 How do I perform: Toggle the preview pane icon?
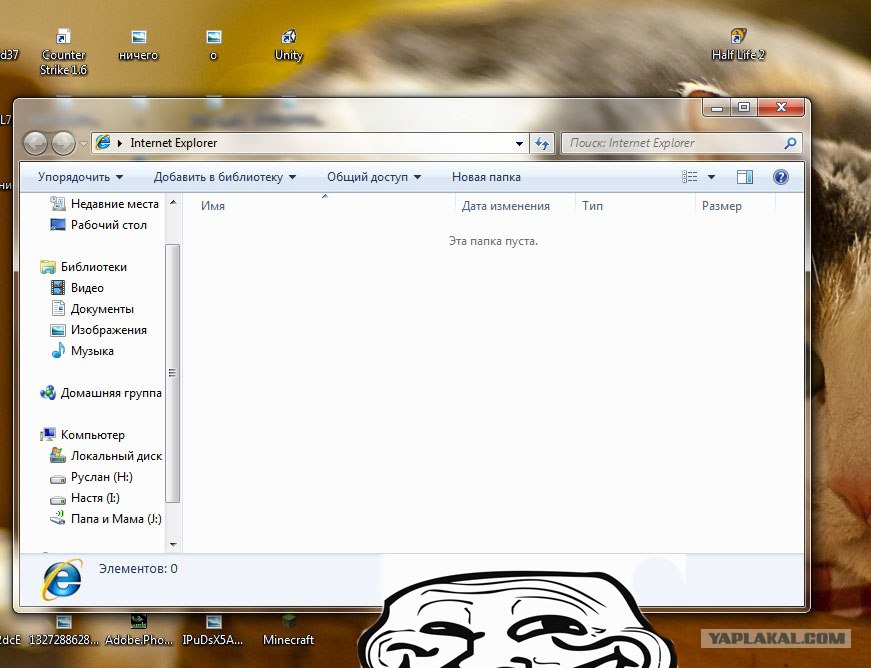click(x=744, y=177)
